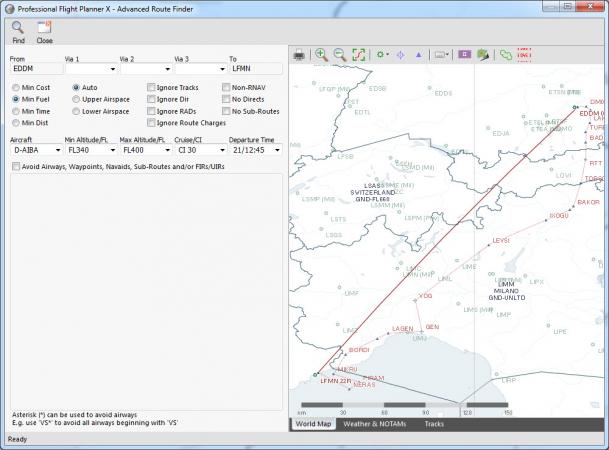Enable Ignore RADs checkbox
The image size is (609, 450).
tap(151, 111)
